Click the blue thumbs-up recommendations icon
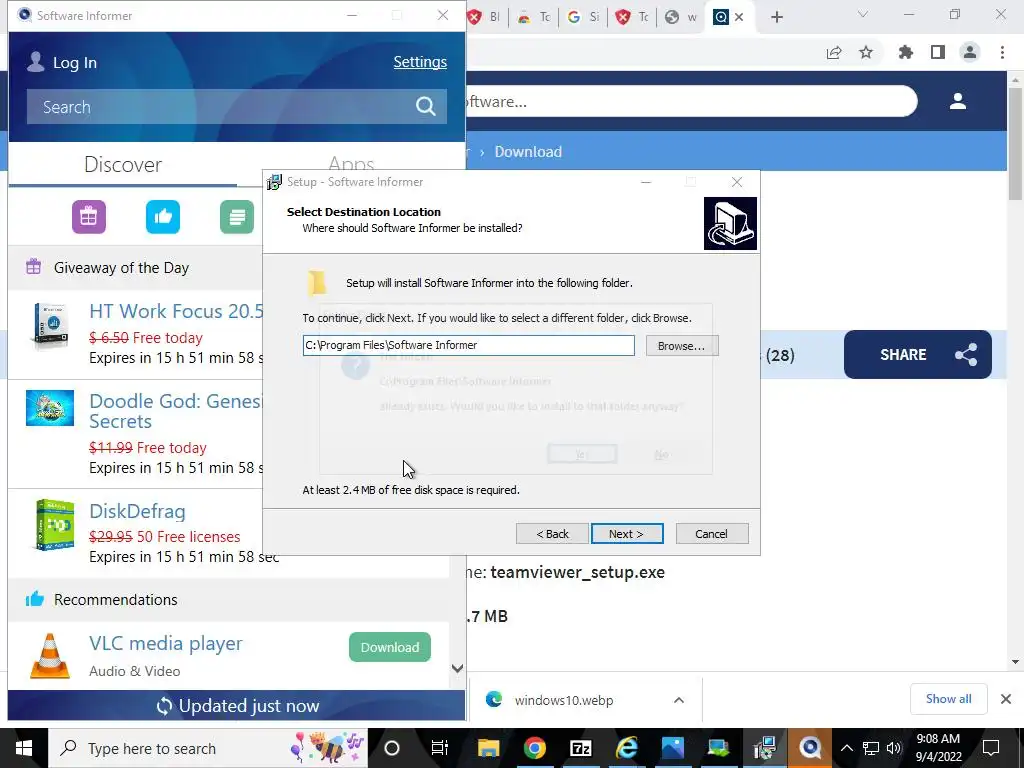The width and height of the screenshot is (1024, 768). 163,217
